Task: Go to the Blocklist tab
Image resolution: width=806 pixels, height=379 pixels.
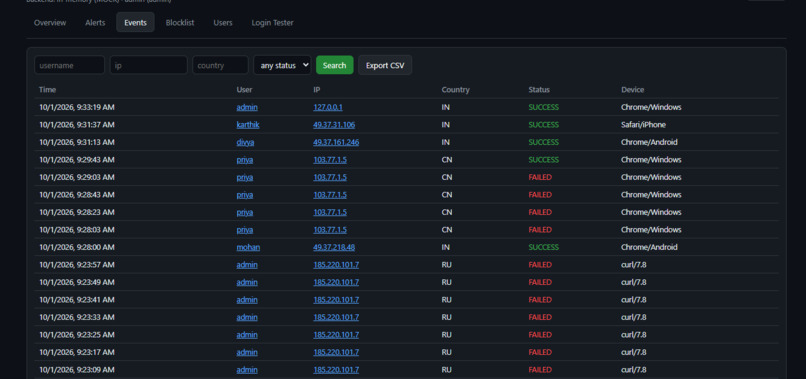Action: 180,23
